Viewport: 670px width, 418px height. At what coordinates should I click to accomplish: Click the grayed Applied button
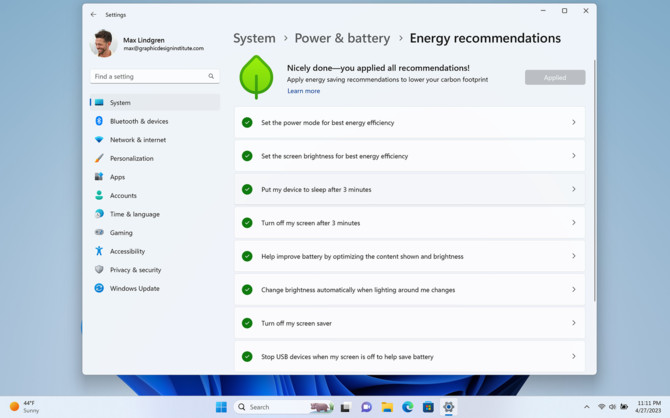point(555,77)
